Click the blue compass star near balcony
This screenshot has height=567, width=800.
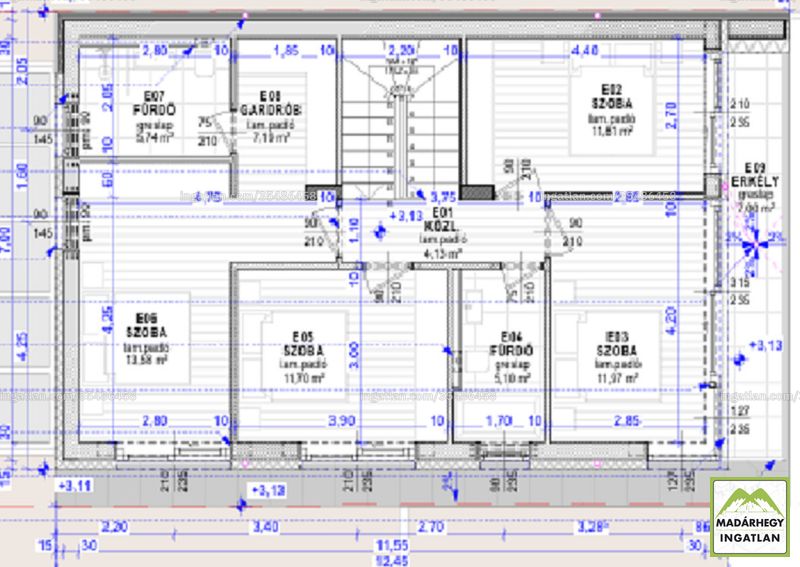(755, 246)
